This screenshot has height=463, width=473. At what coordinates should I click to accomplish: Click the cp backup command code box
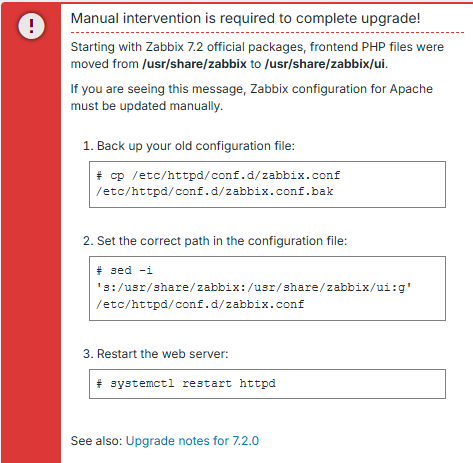coord(267,184)
